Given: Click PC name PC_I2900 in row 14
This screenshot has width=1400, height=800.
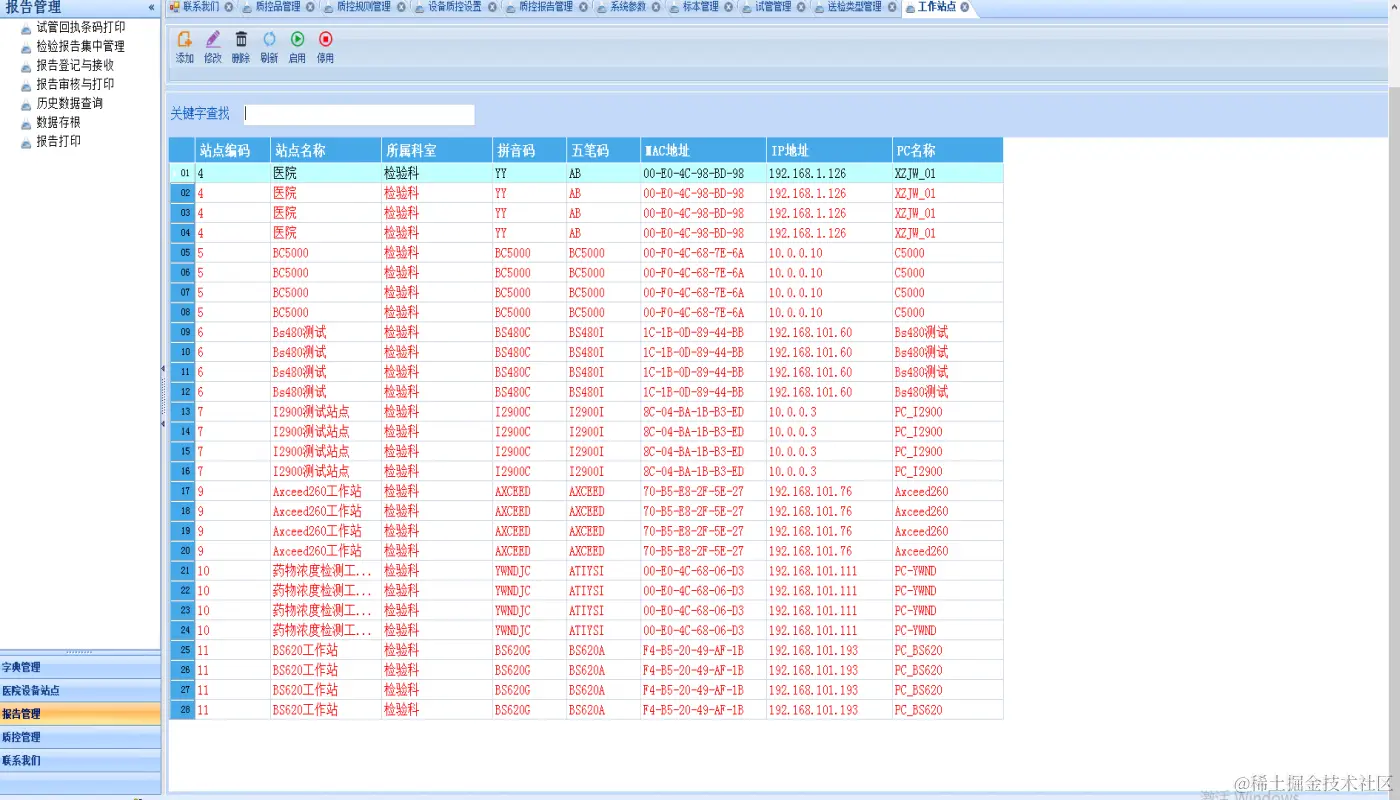Looking at the screenshot, I should pos(918,432).
